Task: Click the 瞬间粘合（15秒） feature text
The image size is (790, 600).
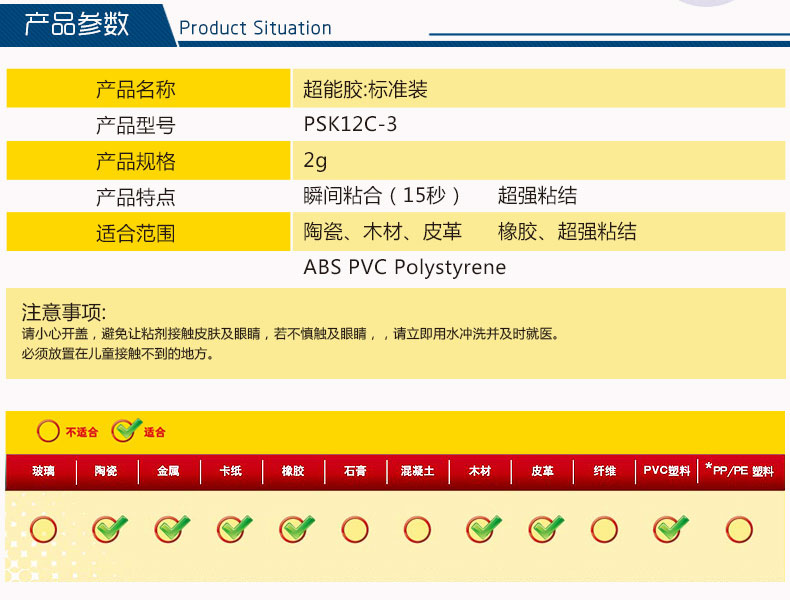Action: click(x=382, y=195)
